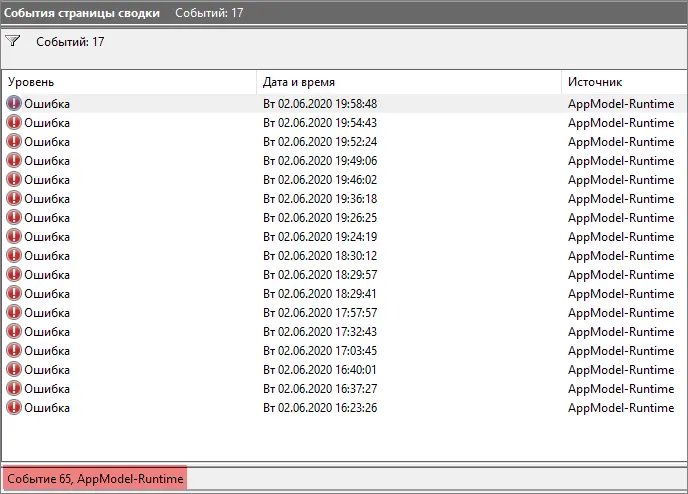
Task: Select the event dated 02.06.2020 19:46:02
Action: (x=320, y=179)
